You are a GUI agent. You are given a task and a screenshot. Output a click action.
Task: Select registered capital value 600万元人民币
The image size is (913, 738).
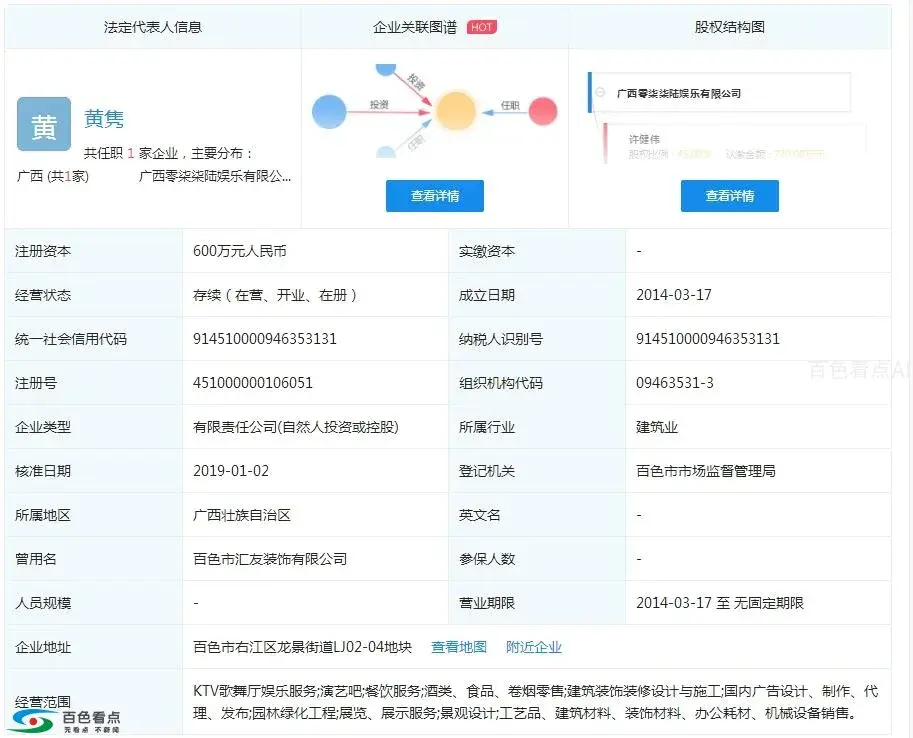240,251
